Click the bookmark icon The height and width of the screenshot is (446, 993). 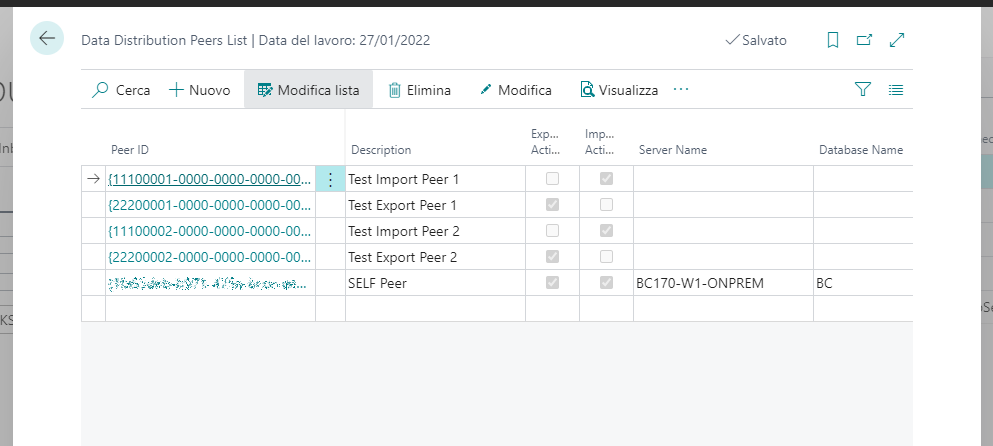point(832,40)
